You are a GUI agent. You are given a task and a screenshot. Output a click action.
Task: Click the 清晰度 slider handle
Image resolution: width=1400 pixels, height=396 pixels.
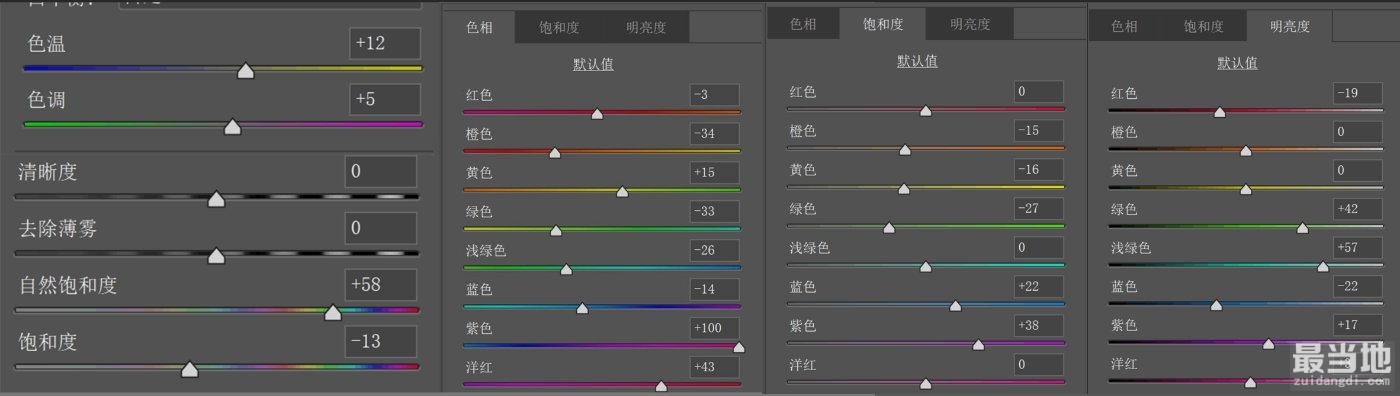click(x=215, y=200)
